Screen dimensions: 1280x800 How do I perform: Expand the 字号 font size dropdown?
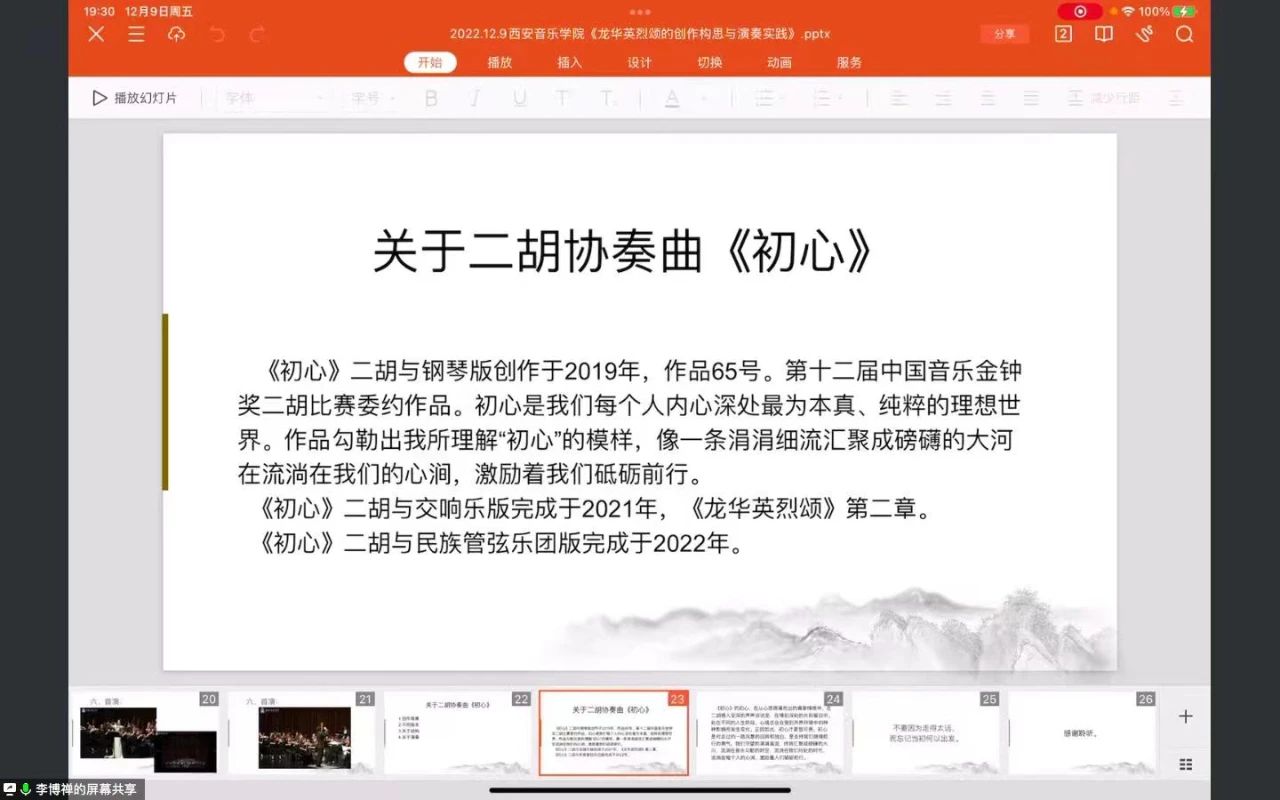[x=373, y=98]
